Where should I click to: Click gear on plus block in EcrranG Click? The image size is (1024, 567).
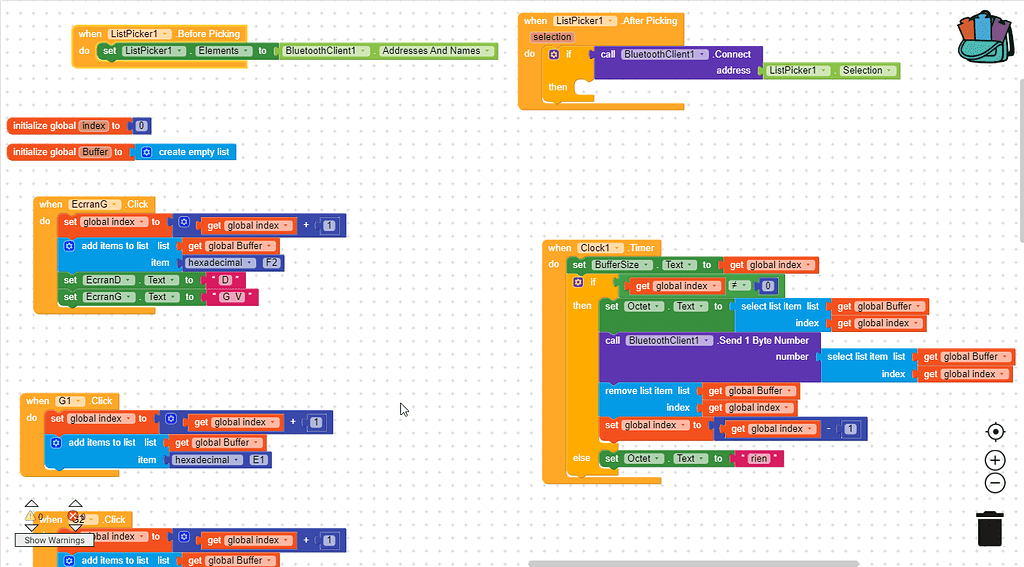pyautogui.click(x=184, y=222)
